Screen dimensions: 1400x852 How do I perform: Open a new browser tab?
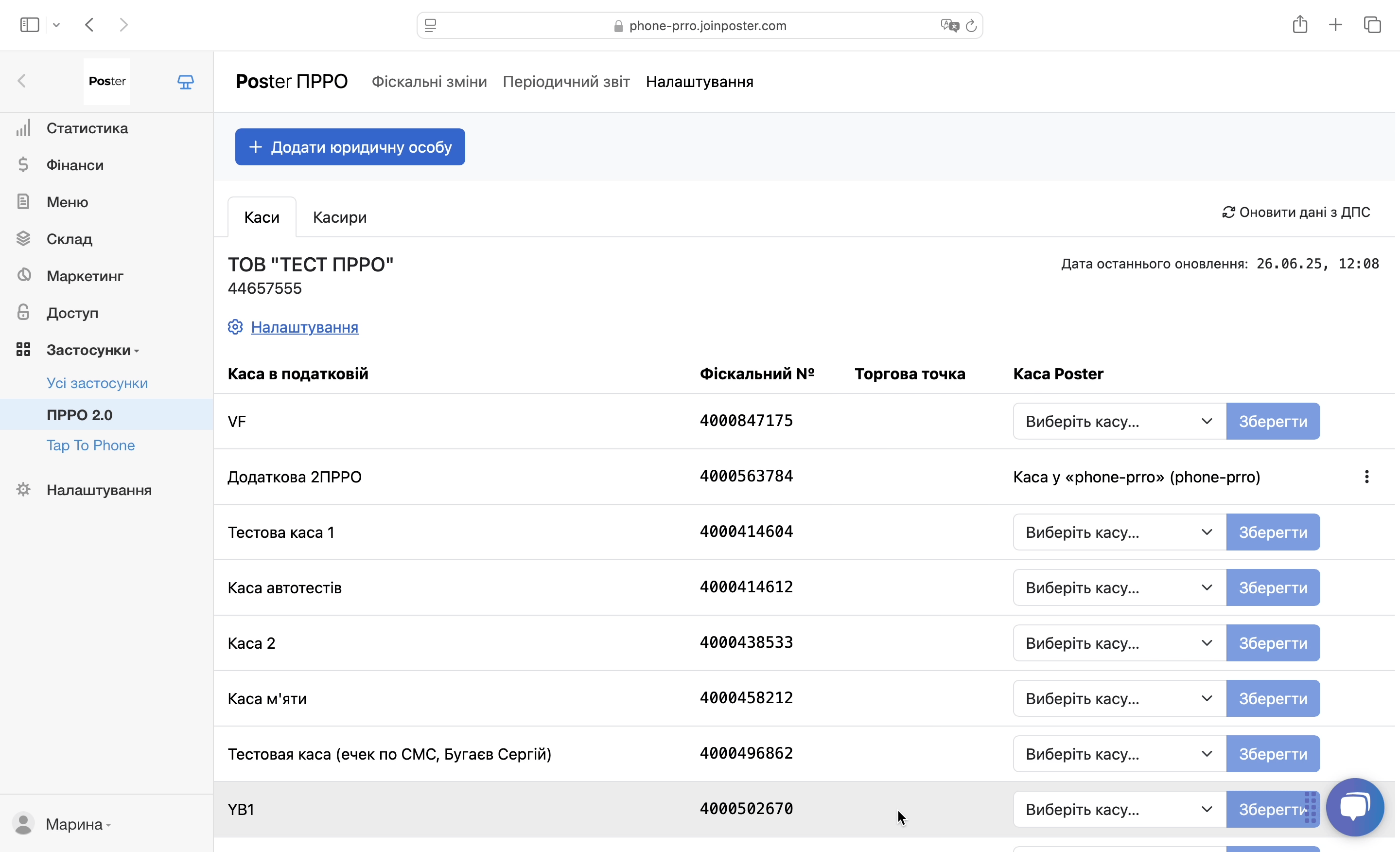coord(1336,24)
